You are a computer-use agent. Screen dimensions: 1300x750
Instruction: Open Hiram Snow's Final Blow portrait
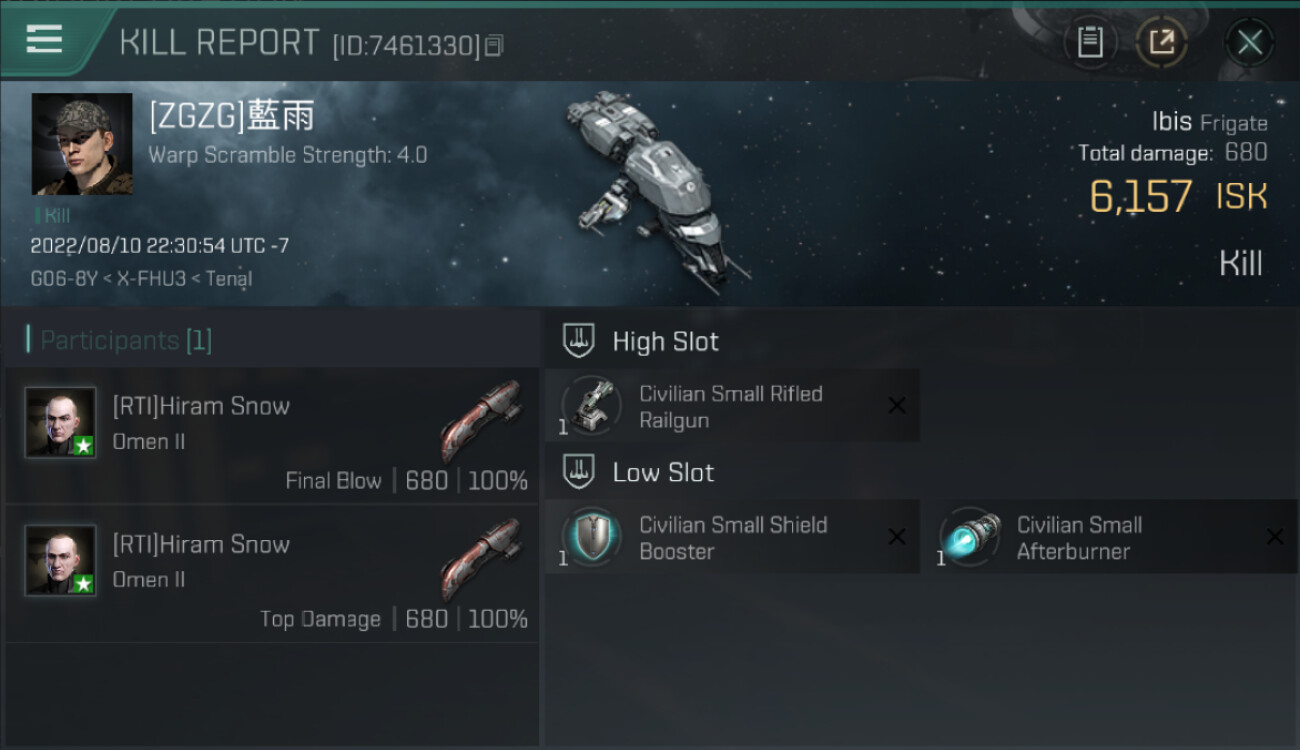(x=61, y=422)
